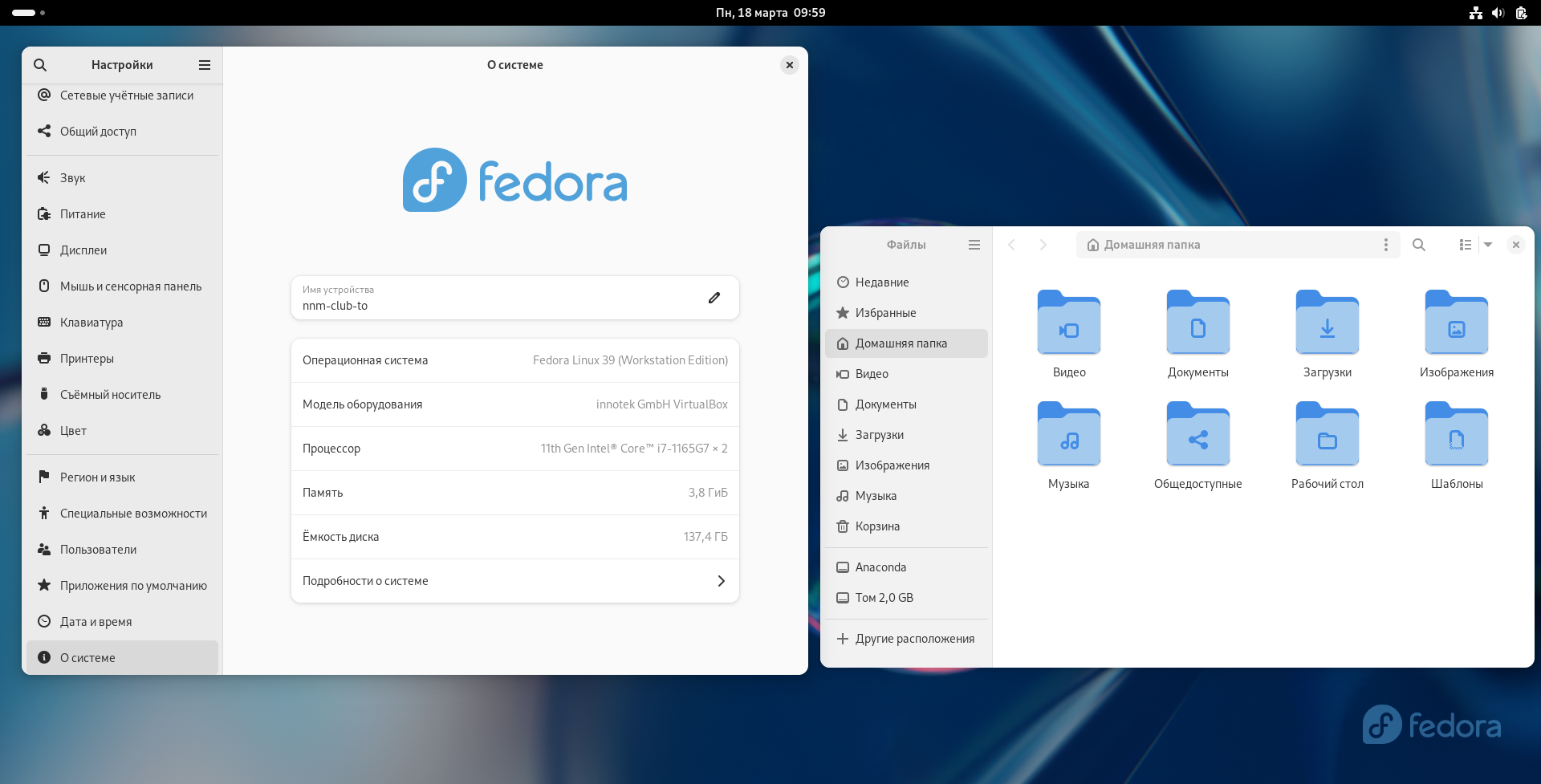1541x784 pixels.
Task: Open the hamburger menu in Files
Action: tap(974, 245)
